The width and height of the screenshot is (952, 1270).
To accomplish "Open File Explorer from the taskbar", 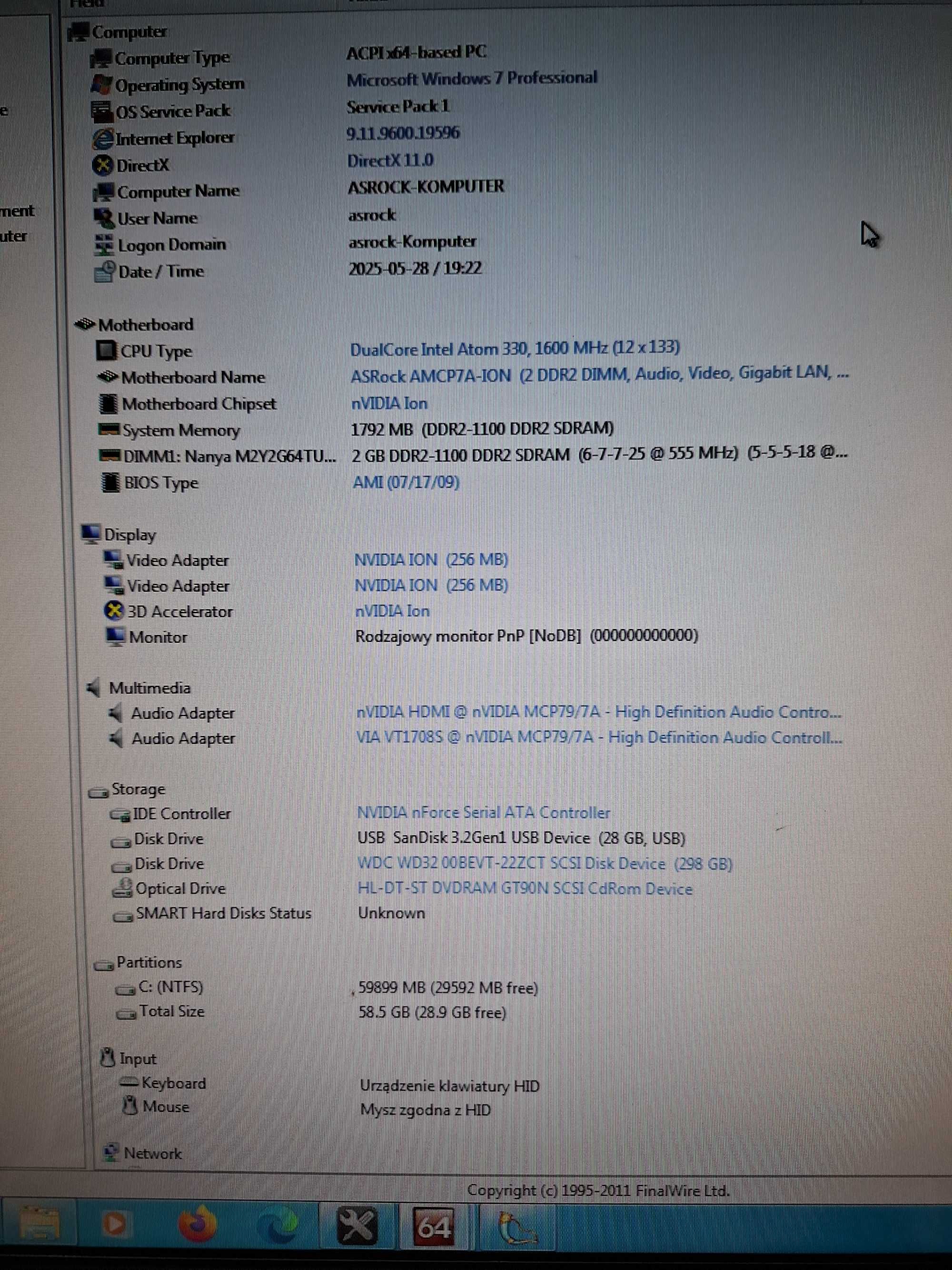I will point(39,1223).
